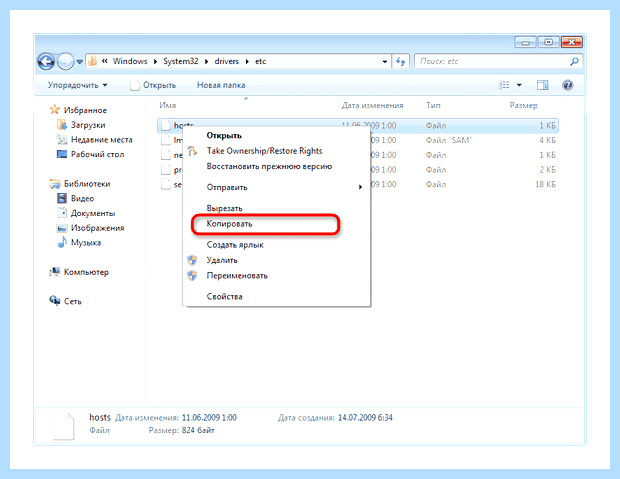Click the Открыть toolbar button

coord(153,85)
